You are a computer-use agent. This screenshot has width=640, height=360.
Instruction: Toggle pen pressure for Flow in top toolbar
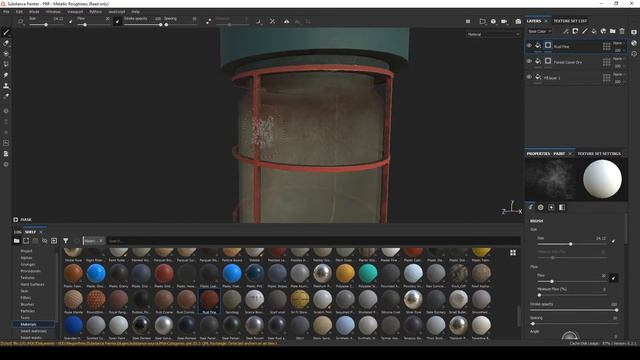(118, 21)
